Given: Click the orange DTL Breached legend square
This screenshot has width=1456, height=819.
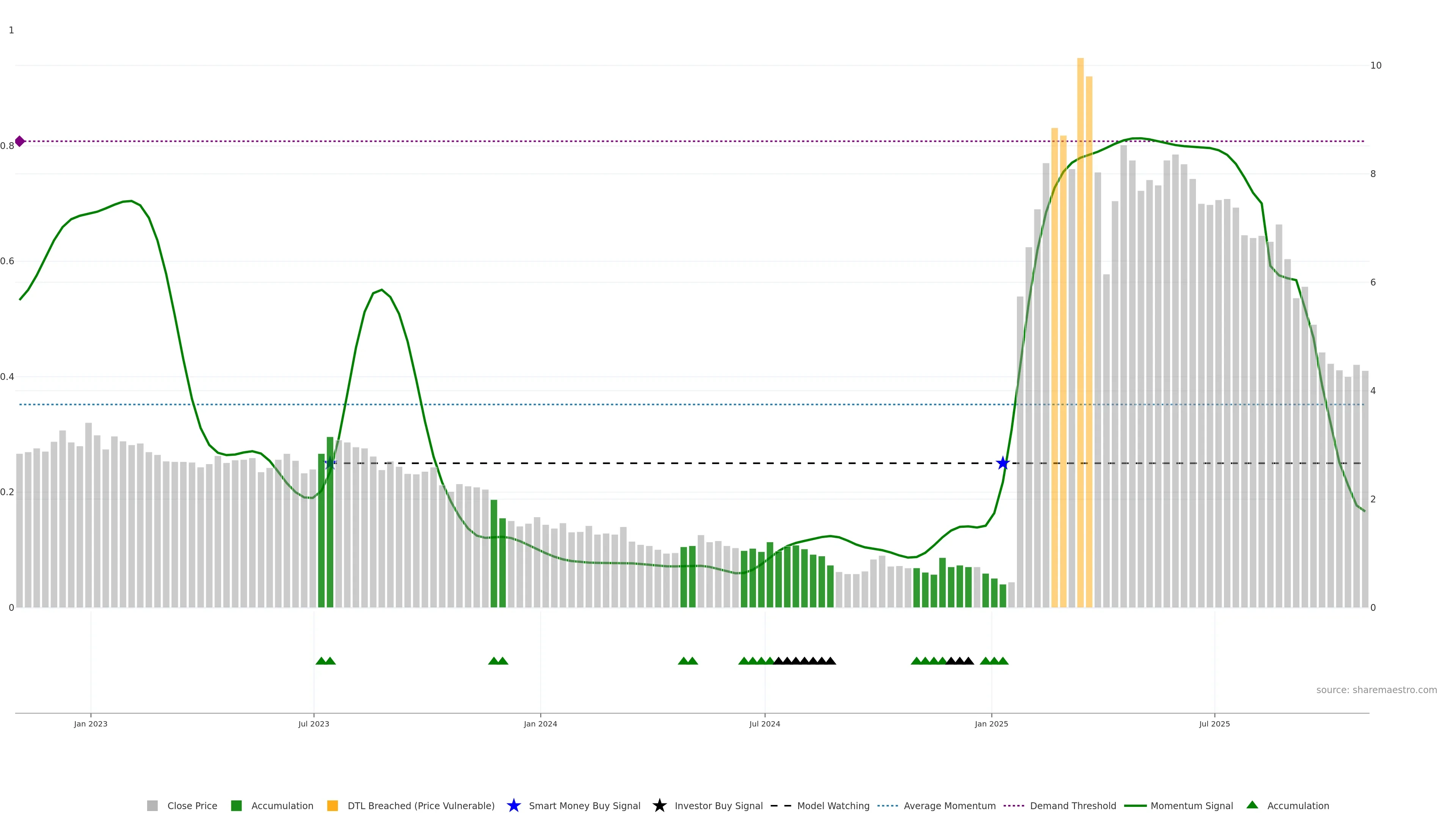Looking at the screenshot, I should [333, 805].
